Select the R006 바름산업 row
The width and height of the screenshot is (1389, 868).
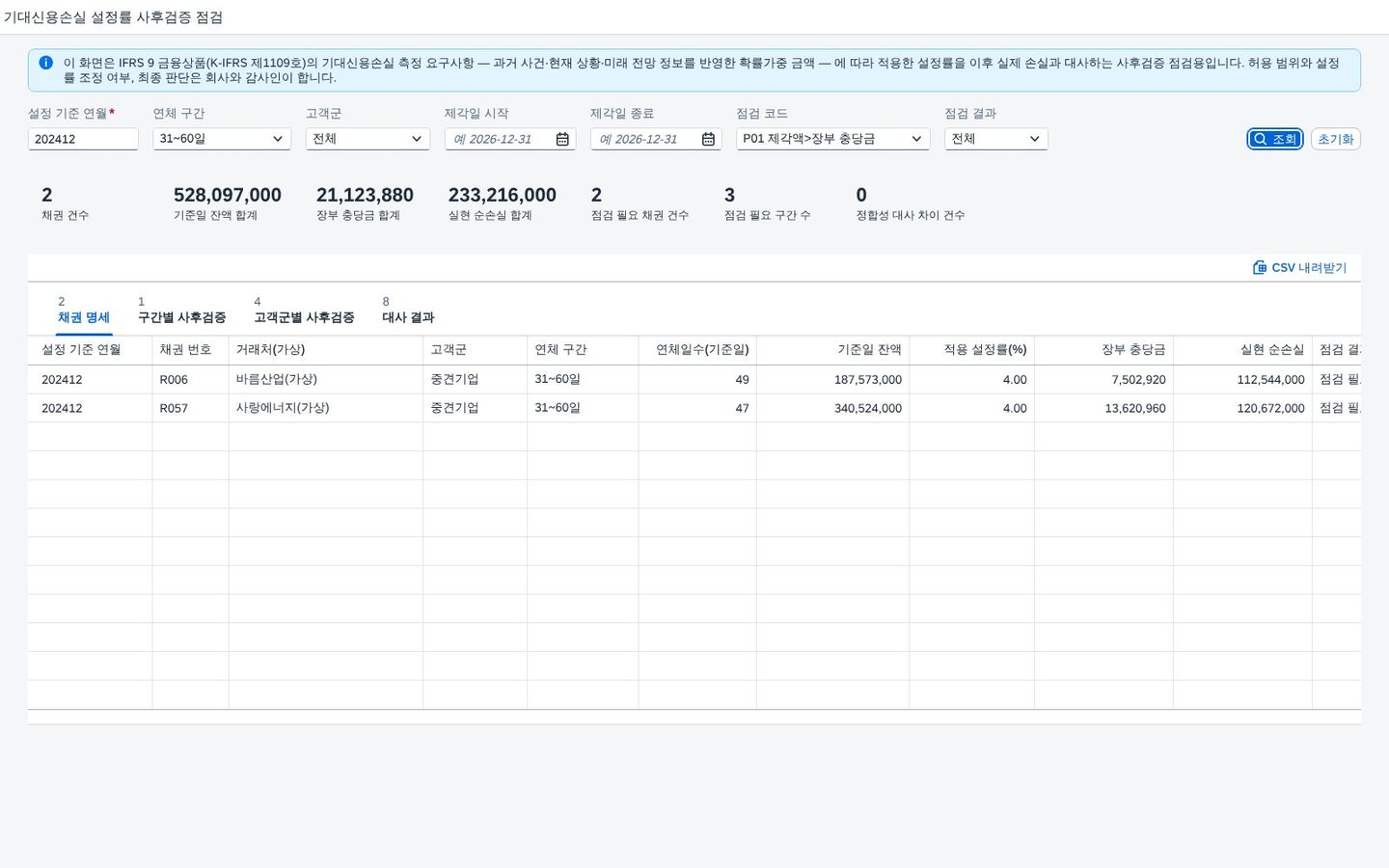coord(694,379)
